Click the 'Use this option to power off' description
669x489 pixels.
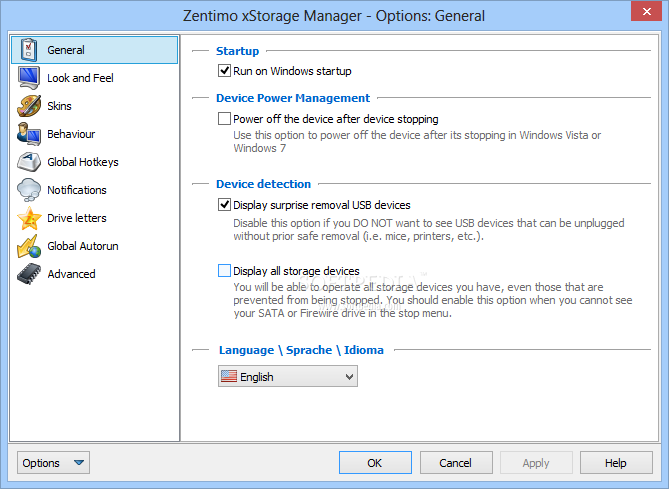pyautogui.click(x=417, y=142)
